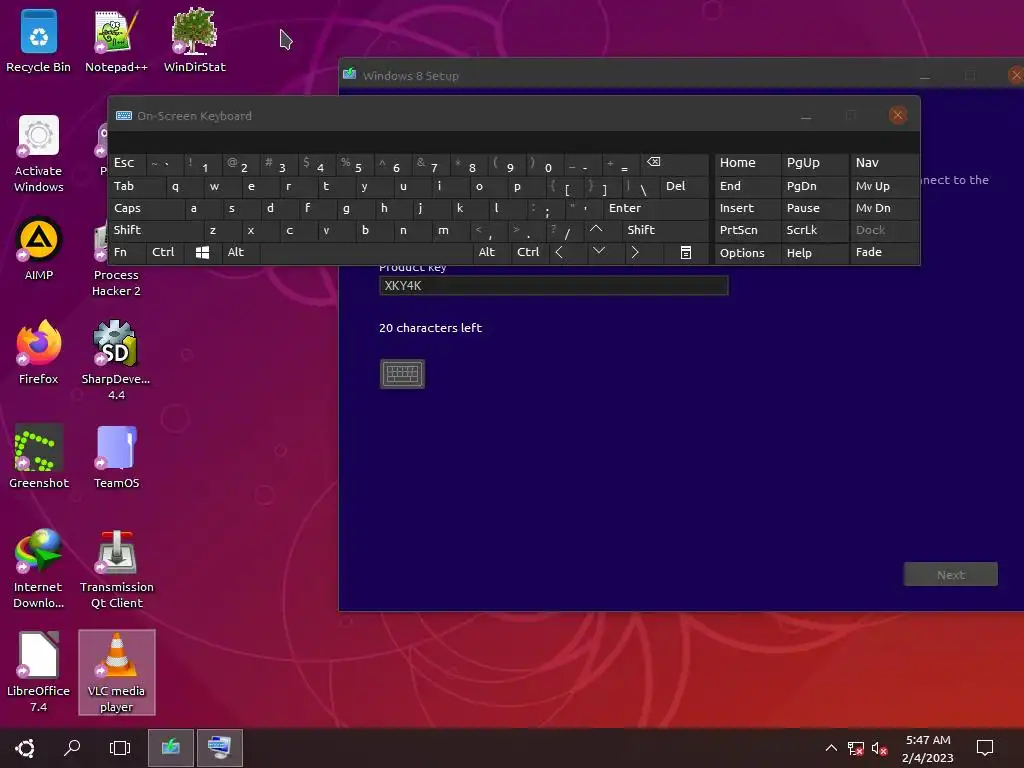
Task: Launch Internet Download Manager shortcut
Action: (39, 568)
